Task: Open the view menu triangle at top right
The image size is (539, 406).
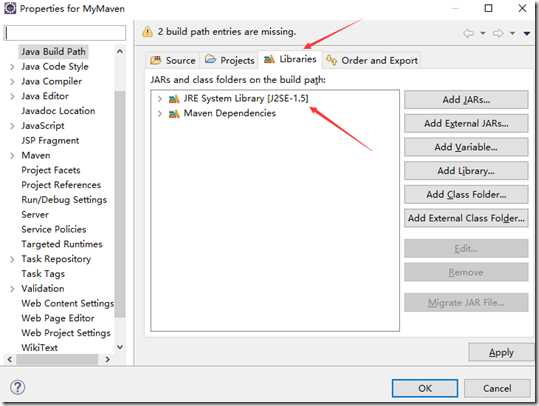Action: pyautogui.click(x=527, y=33)
